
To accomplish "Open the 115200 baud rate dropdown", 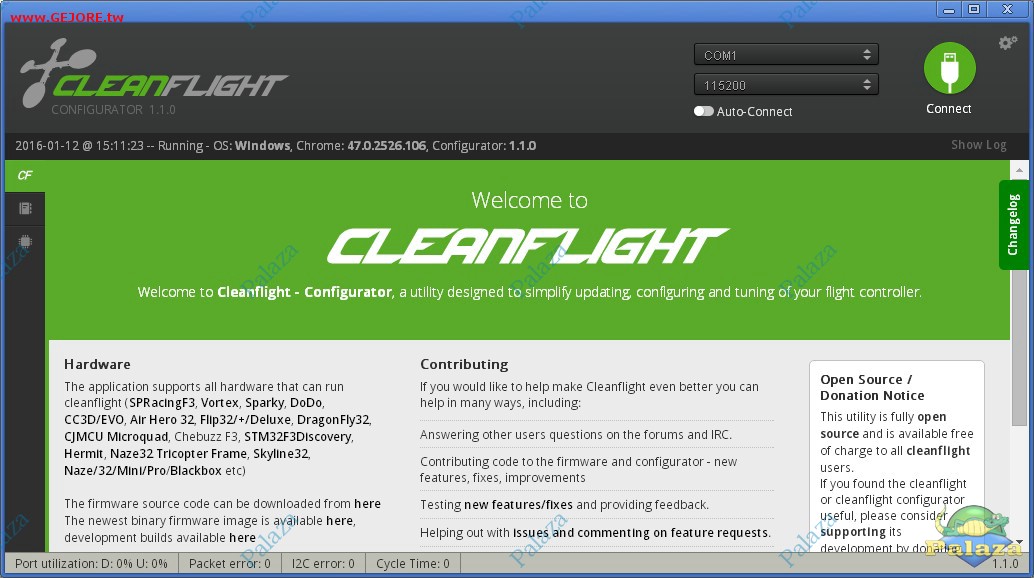I will click(786, 85).
